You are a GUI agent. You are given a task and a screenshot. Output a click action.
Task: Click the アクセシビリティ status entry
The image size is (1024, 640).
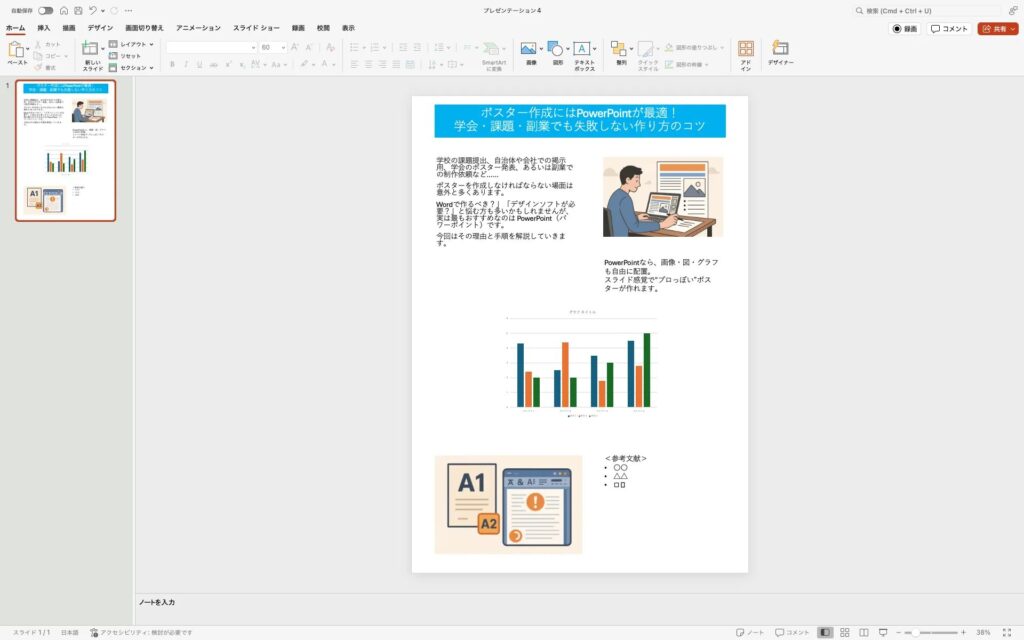[141, 632]
